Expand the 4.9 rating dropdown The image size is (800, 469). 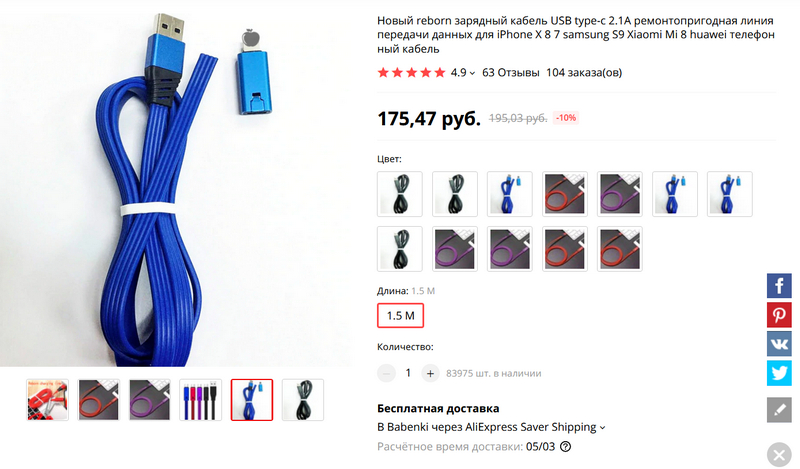pyautogui.click(x=463, y=73)
